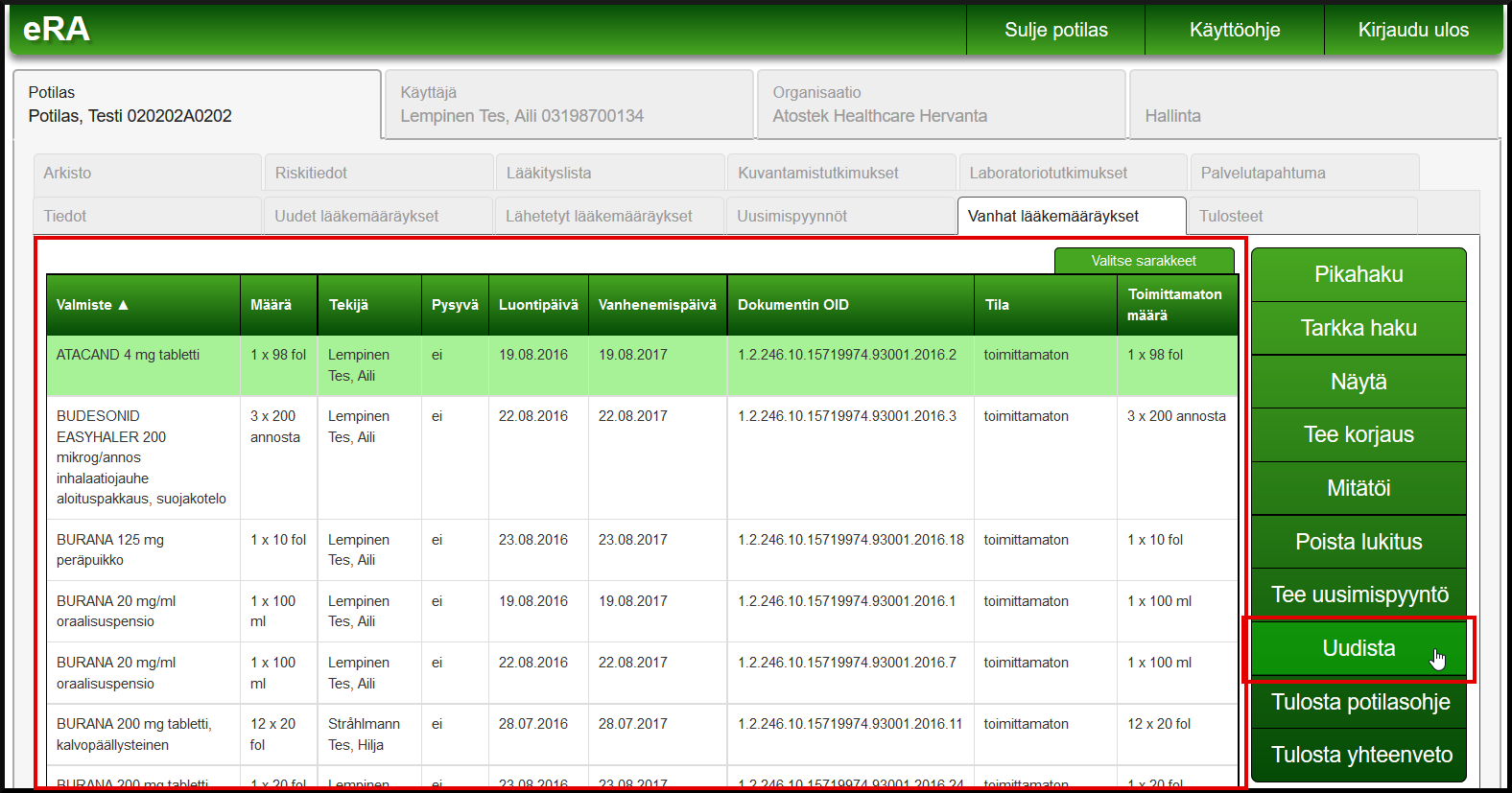Sort by the Tila column header
Viewport: 1512px width, 793px height.
pos(1046,305)
